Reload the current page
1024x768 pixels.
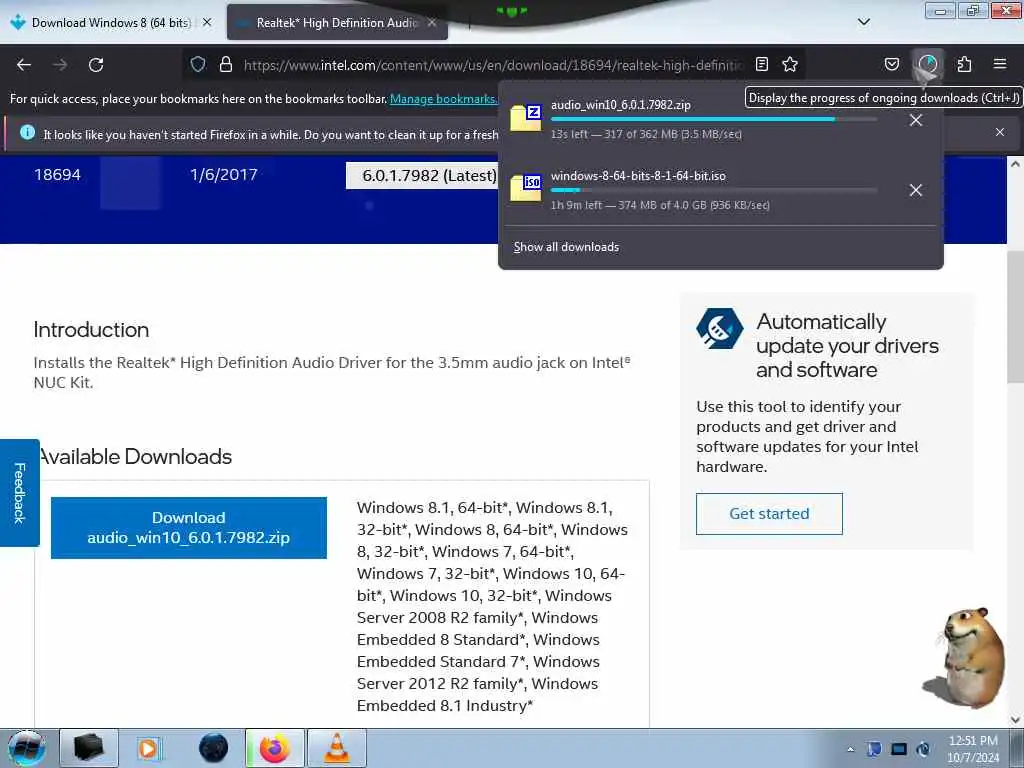pyautogui.click(x=96, y=65)
